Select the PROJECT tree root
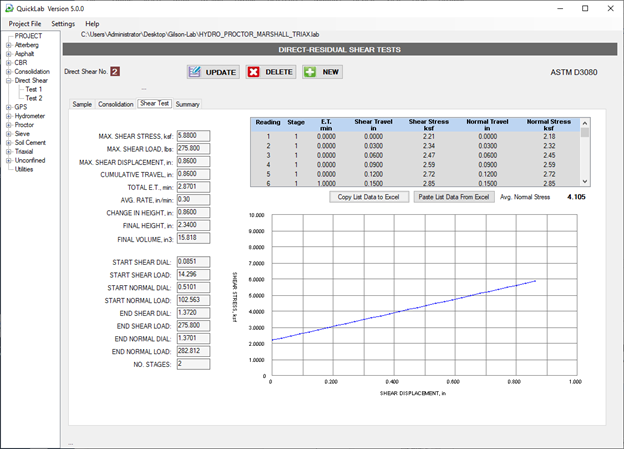624x449 pixels. pos(28,36)
